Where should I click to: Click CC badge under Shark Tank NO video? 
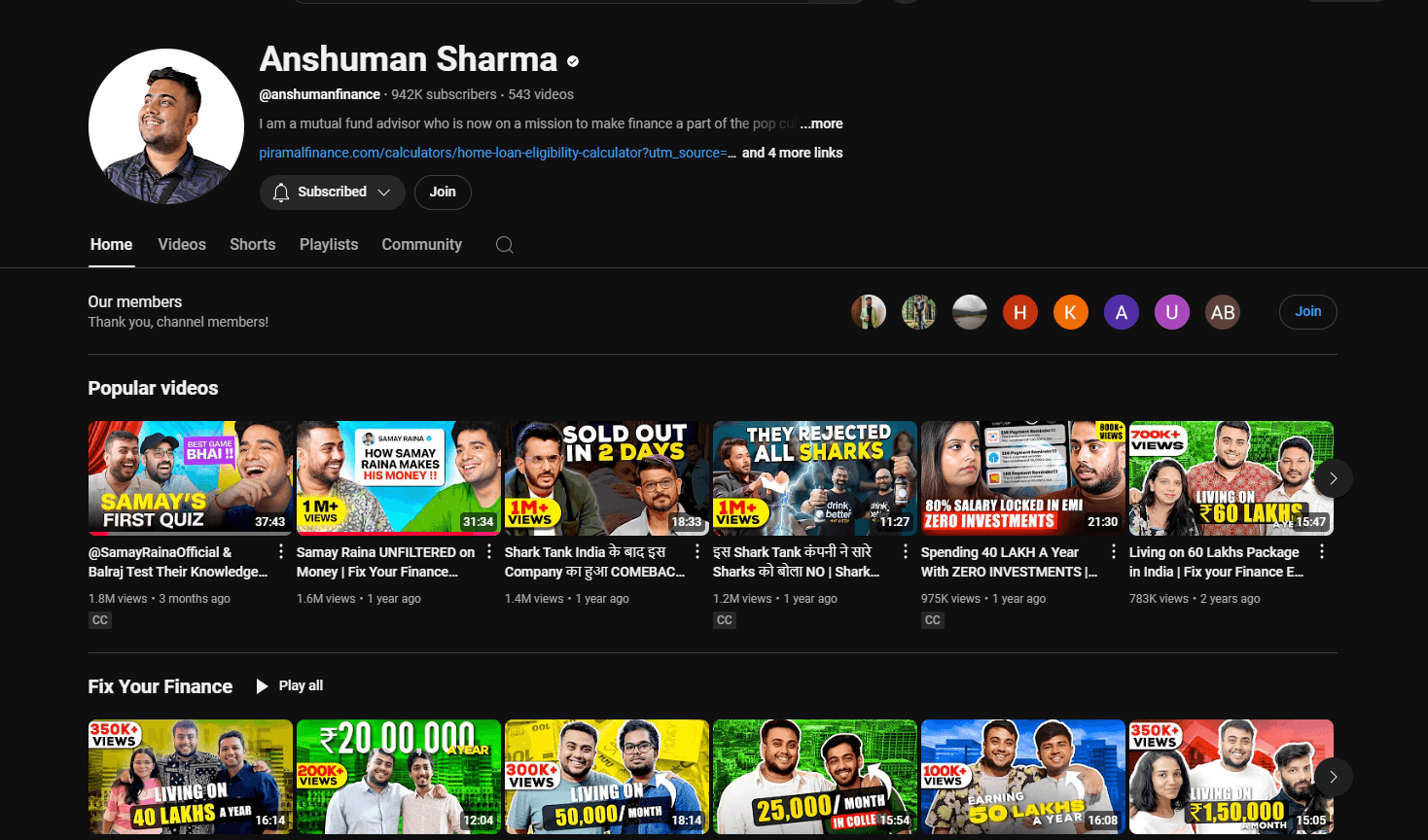(724, 620)
